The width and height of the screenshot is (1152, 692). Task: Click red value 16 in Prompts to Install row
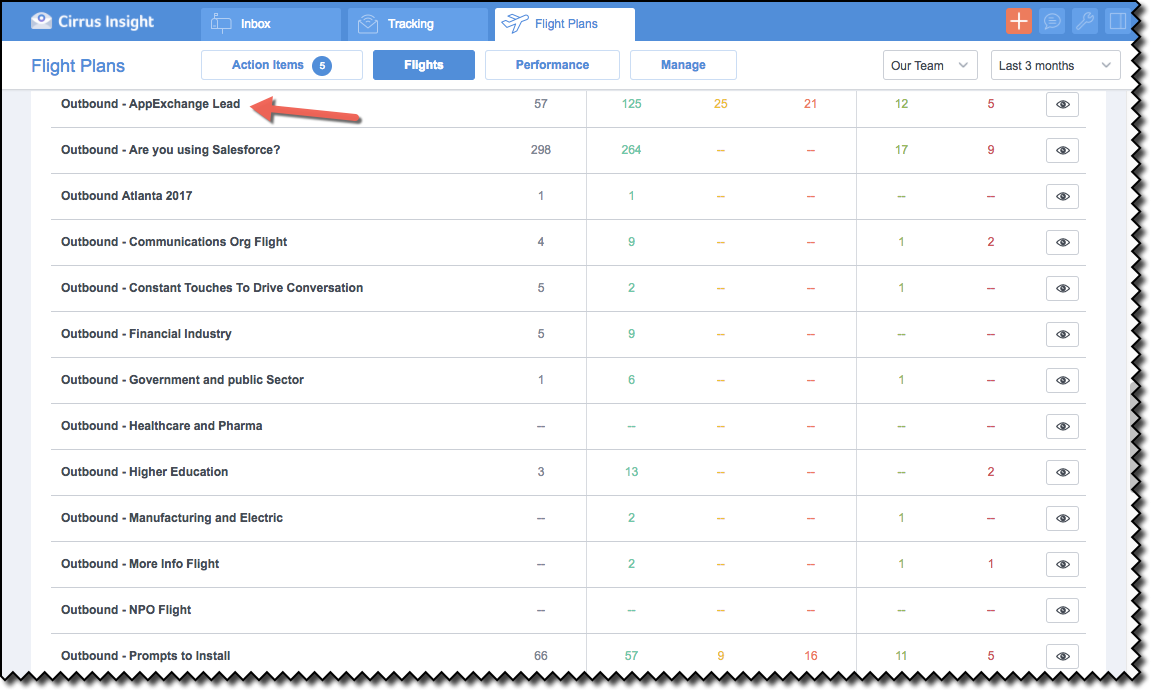pos(811,656)
